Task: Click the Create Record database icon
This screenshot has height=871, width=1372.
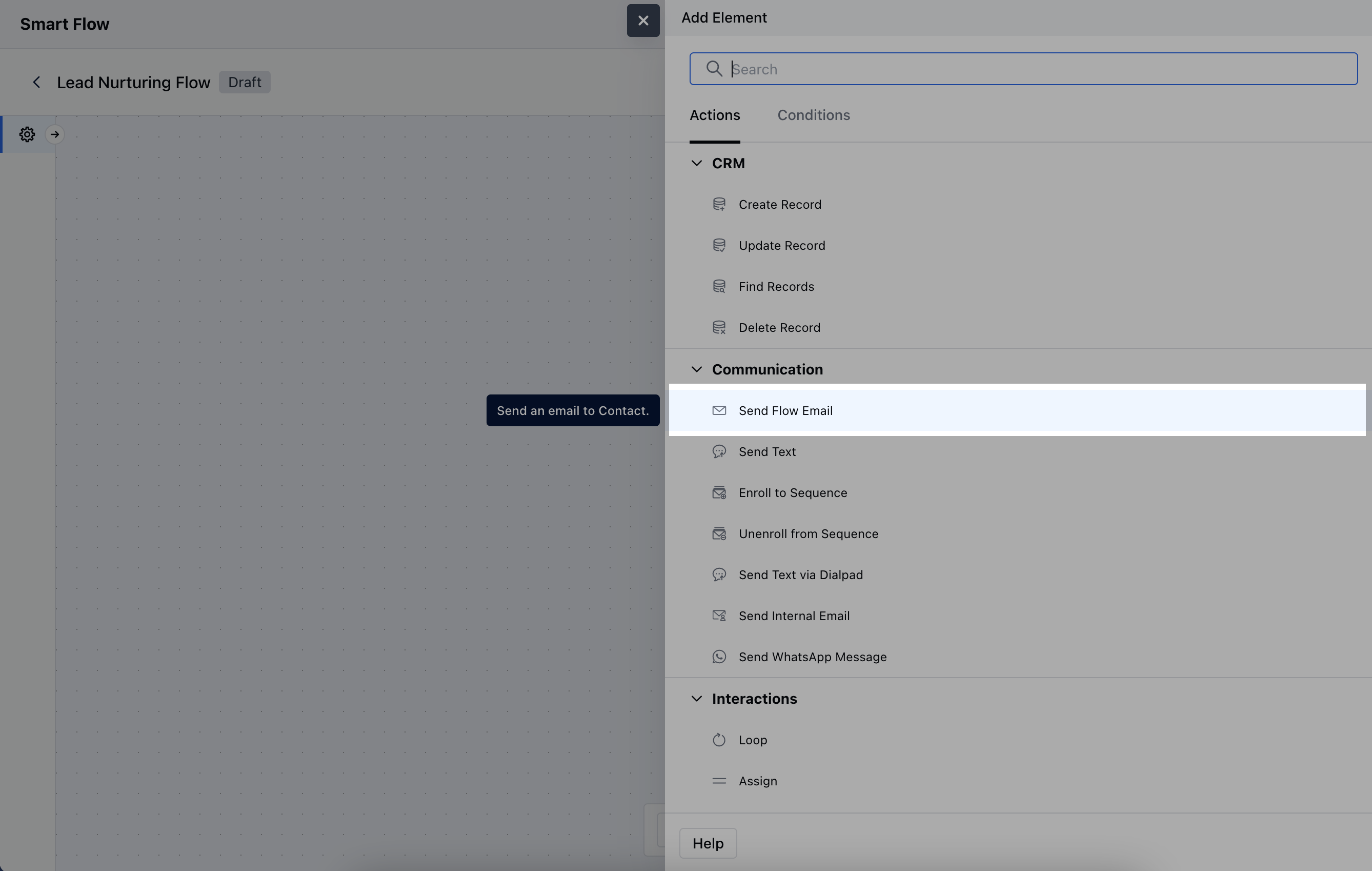Action: click(x=719, y=205)
